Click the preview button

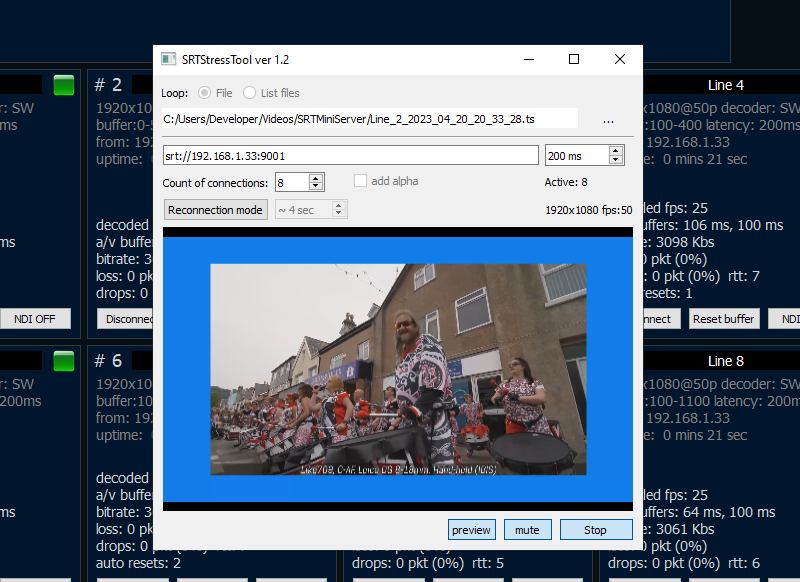(x=471, y=529)
